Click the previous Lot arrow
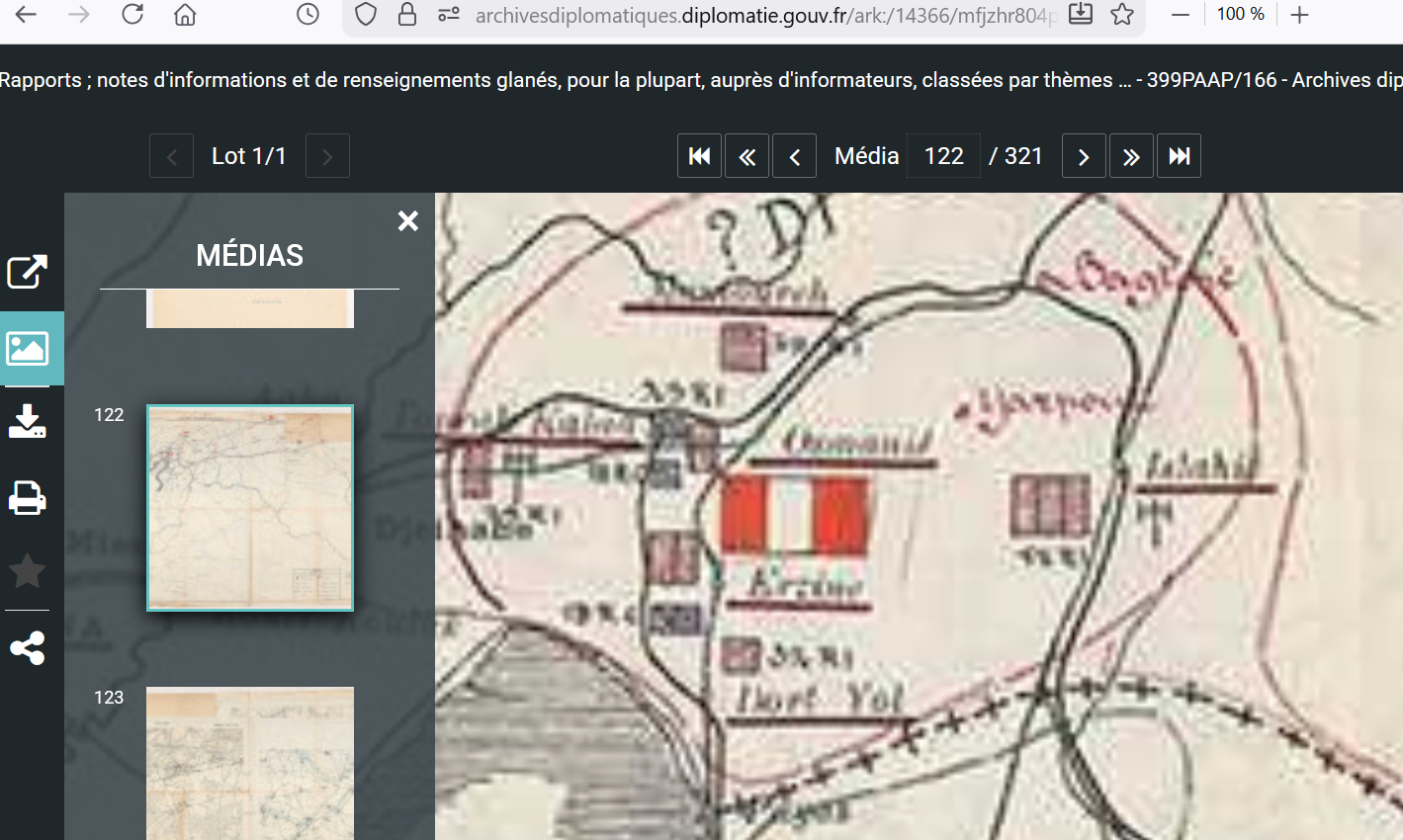This screenshot has height=840, width=1403. (x=172, y=156)
